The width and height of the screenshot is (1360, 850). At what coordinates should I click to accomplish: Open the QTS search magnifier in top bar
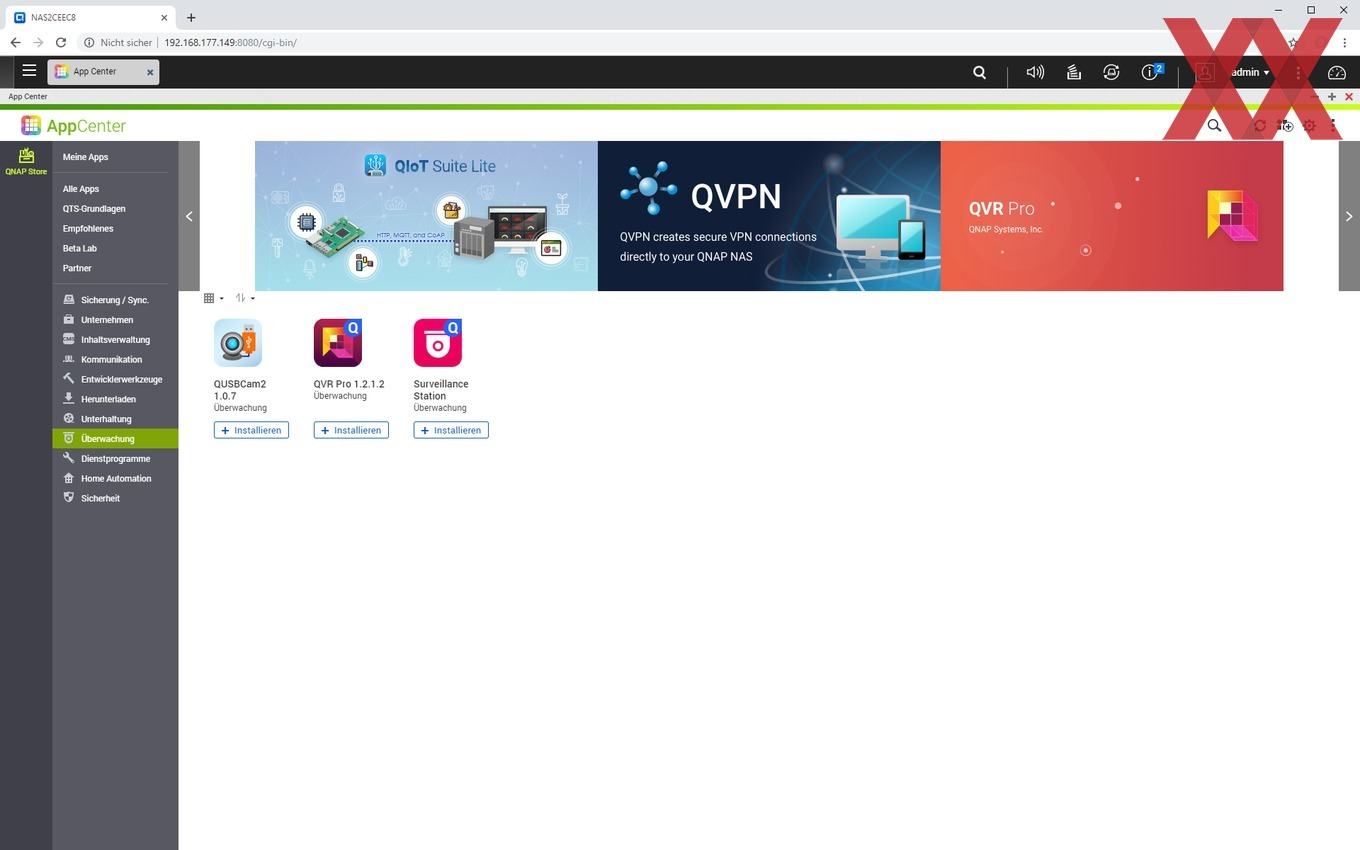(x=980, y=72)
